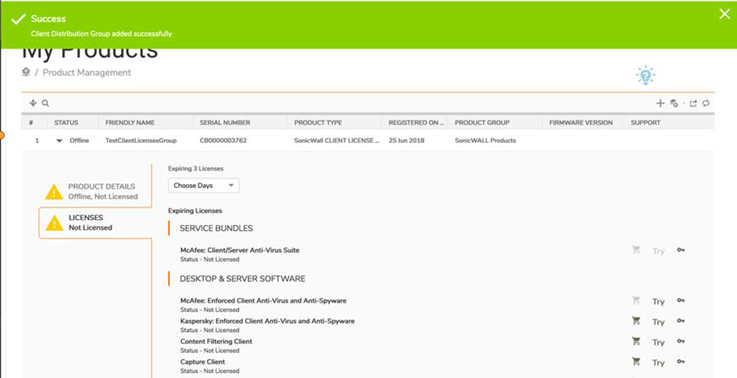The height and width of the screenshot is (378, 737).
Task: Click cart icon for Capture Client
Action: point(636,361)
